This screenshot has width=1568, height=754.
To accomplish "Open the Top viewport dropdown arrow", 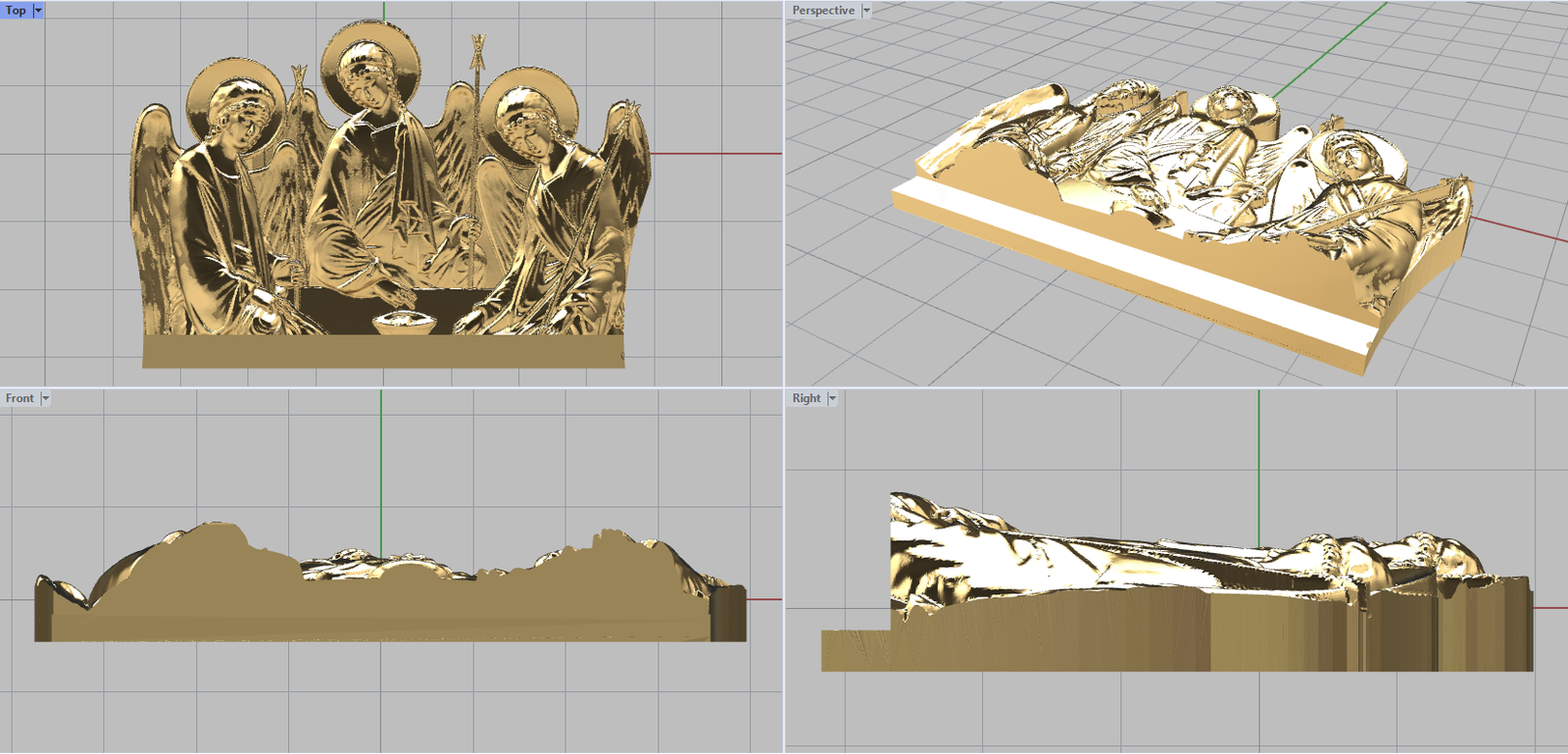I will coord(38,10).
